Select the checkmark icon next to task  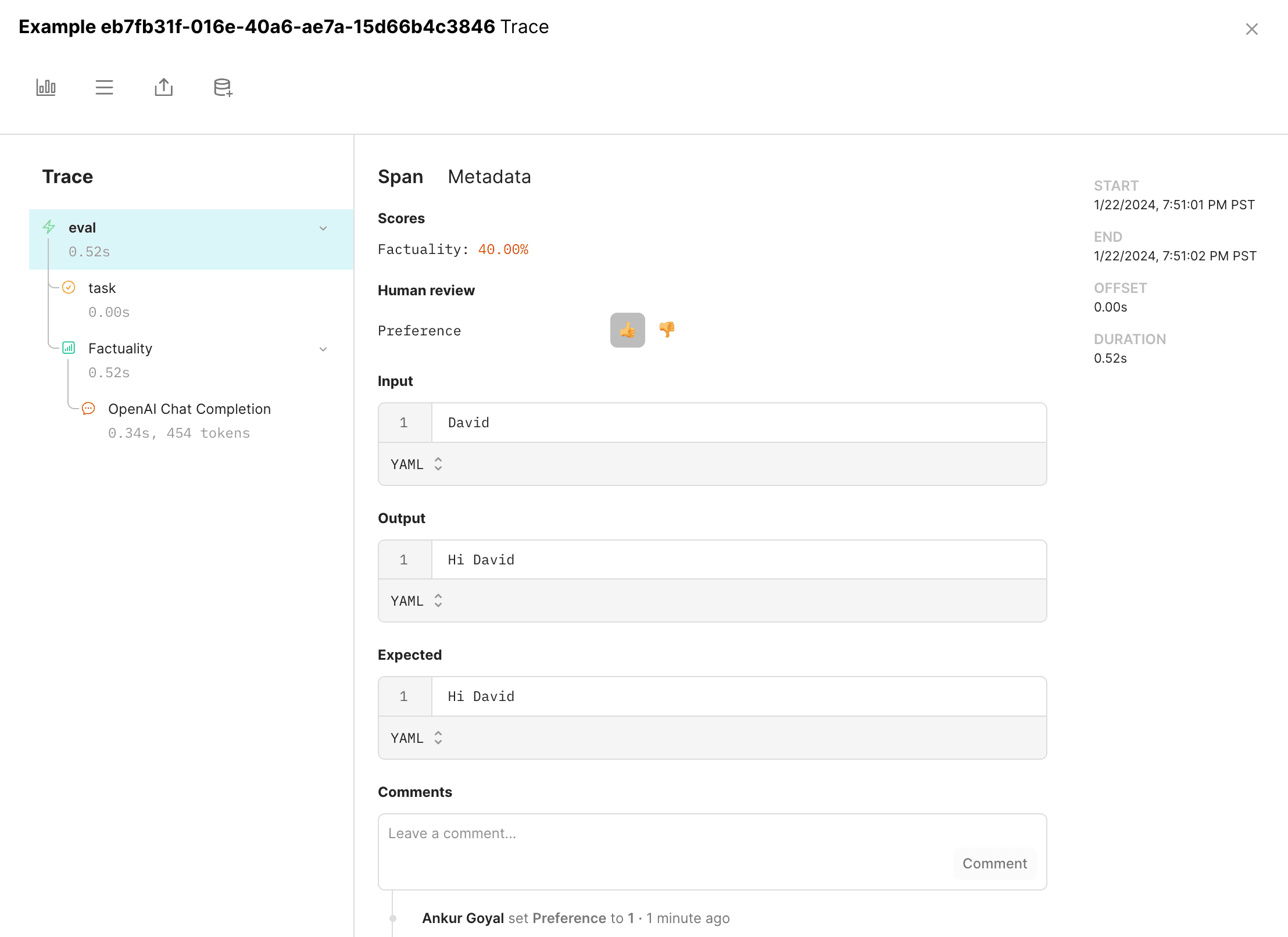69,287
